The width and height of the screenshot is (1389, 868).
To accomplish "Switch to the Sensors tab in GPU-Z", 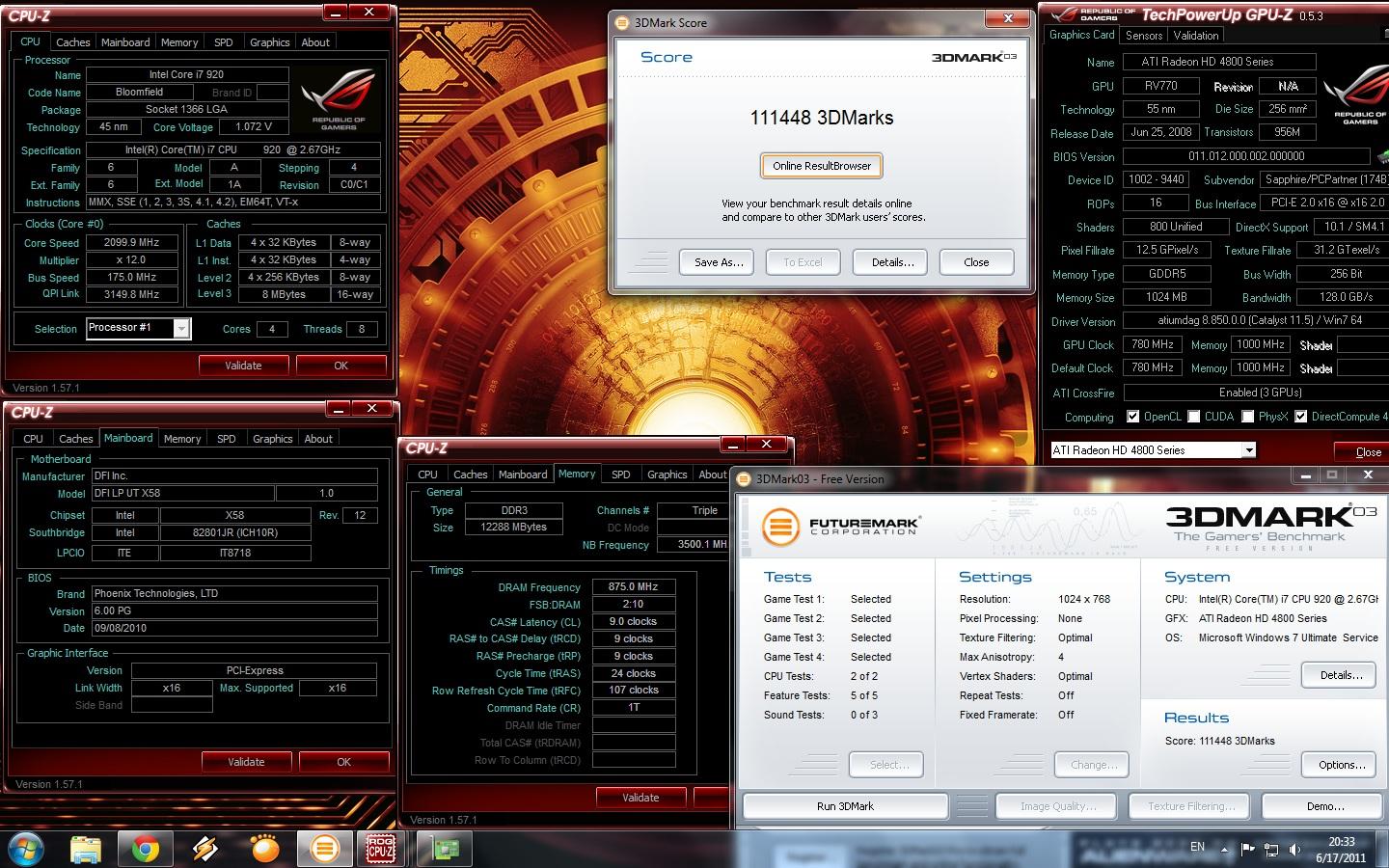I will 1144,36.
